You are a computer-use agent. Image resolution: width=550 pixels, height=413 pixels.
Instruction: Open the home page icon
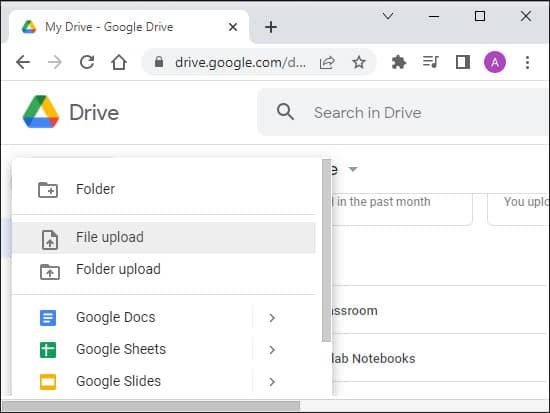[x=119, y=62]
